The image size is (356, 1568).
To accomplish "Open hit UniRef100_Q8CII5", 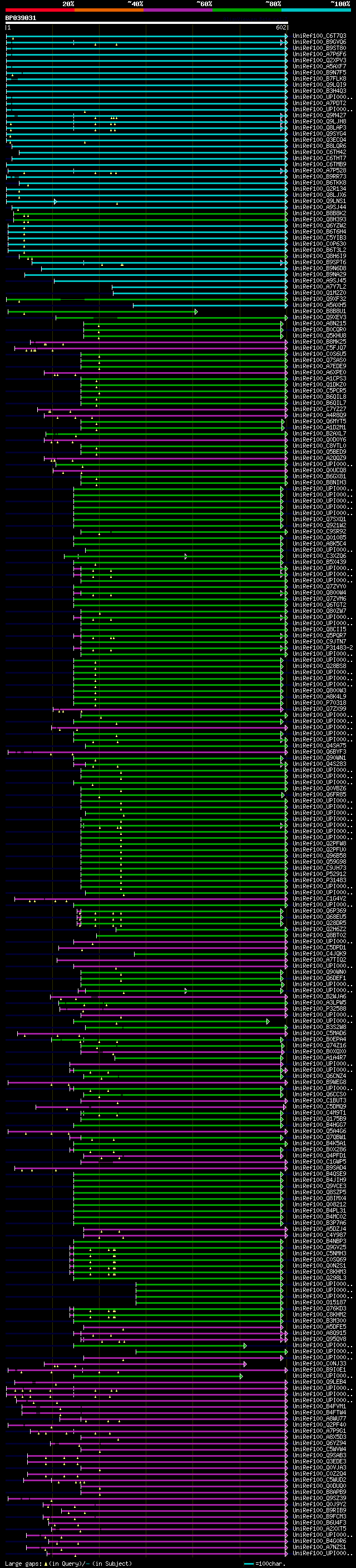I will point(319,630).
